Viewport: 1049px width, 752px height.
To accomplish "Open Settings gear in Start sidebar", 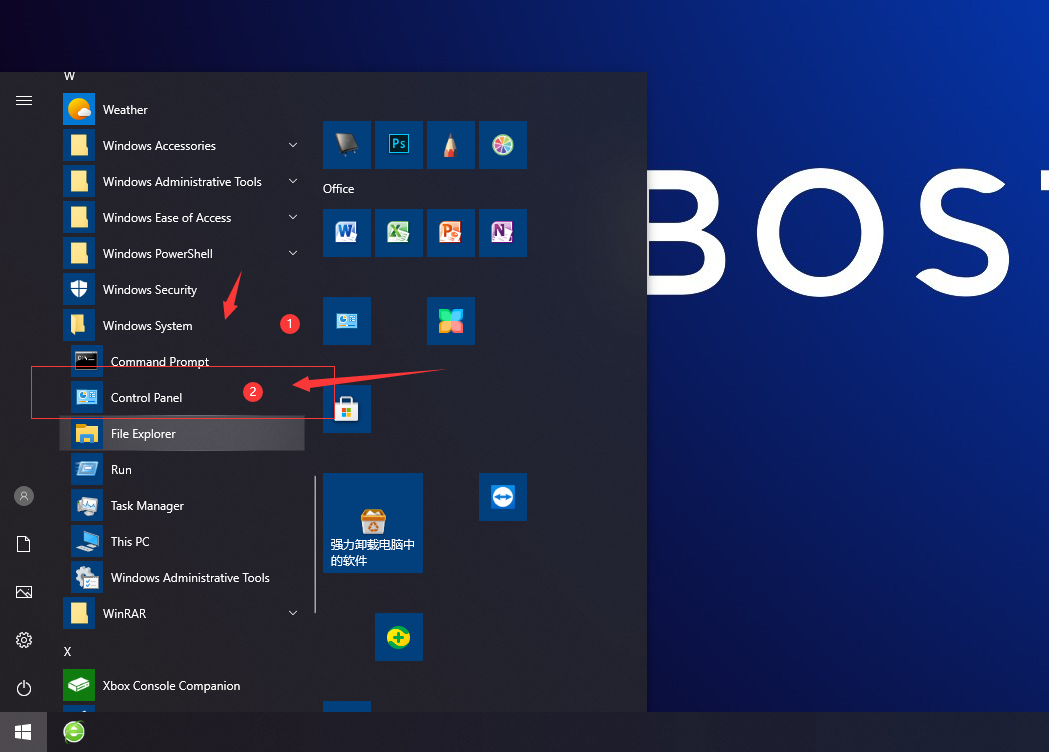I will click(x=24, y=640).
